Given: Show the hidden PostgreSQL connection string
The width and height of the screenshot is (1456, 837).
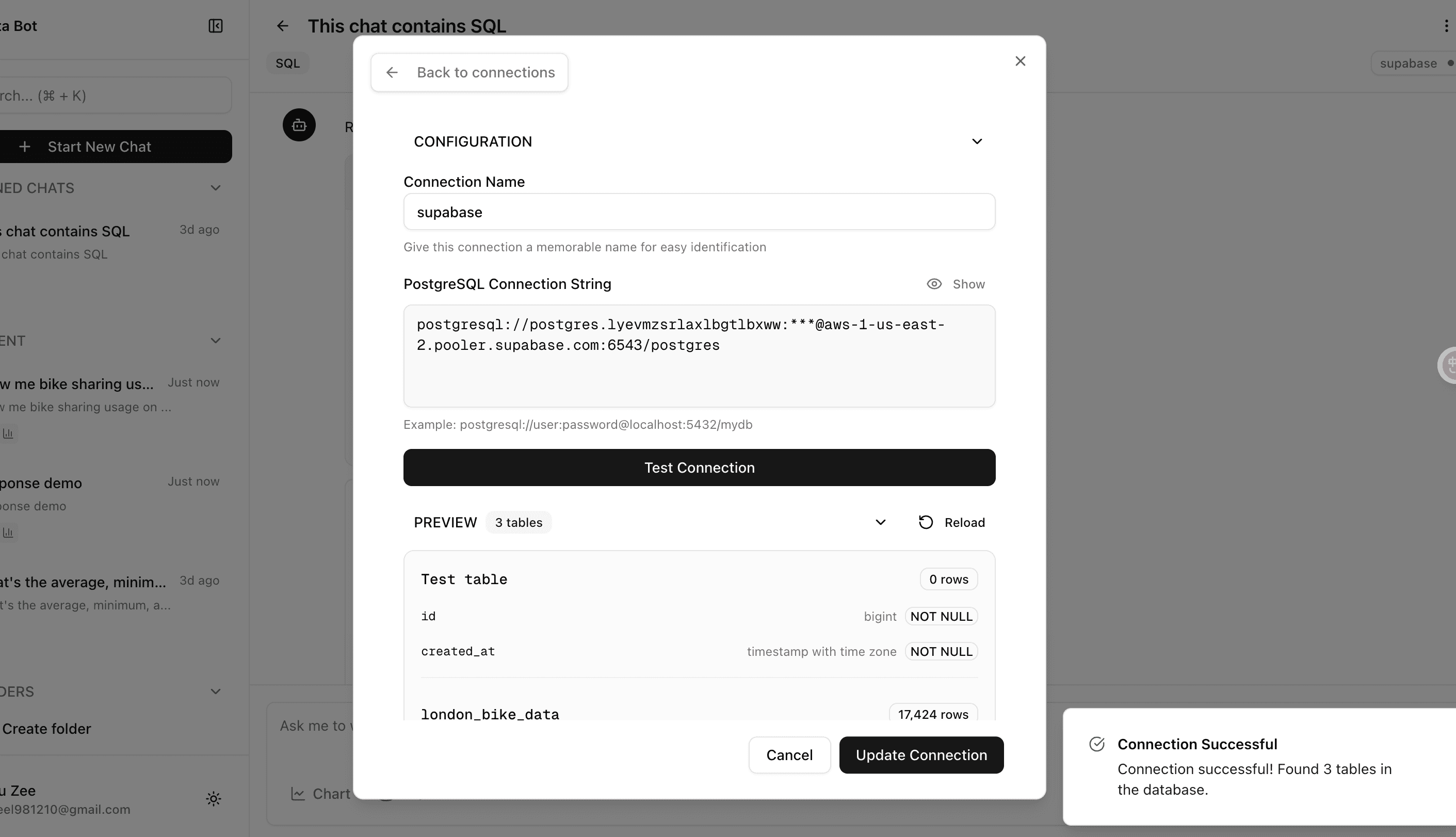Looking at the screenshot, I should pos(955,283).
